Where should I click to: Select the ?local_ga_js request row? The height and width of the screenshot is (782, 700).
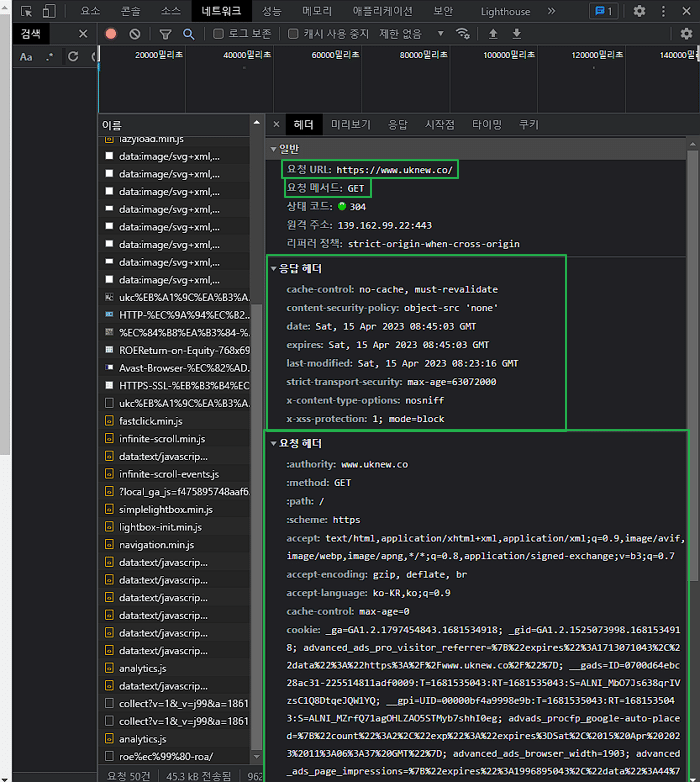pos(175,491)
